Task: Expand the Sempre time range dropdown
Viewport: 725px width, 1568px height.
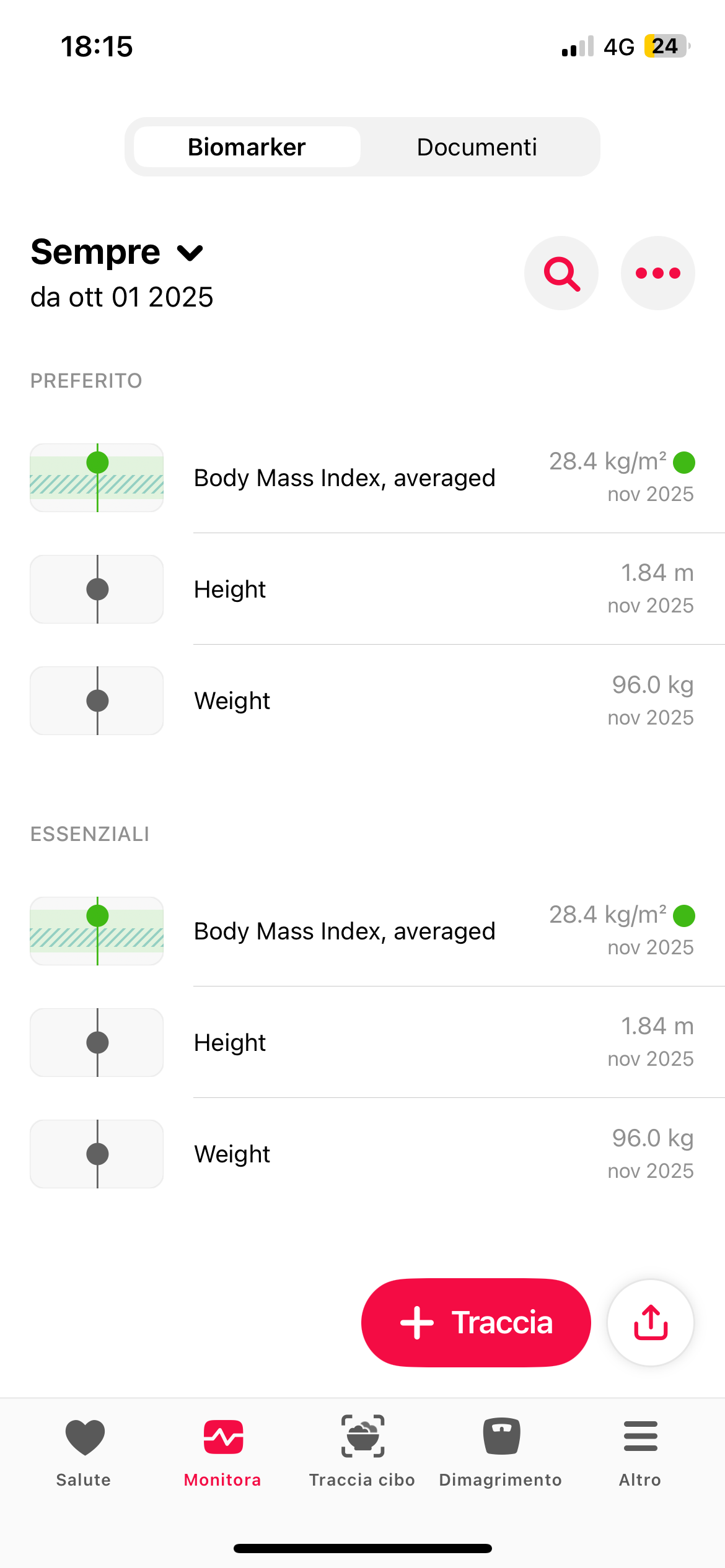Action: (96, 252)
